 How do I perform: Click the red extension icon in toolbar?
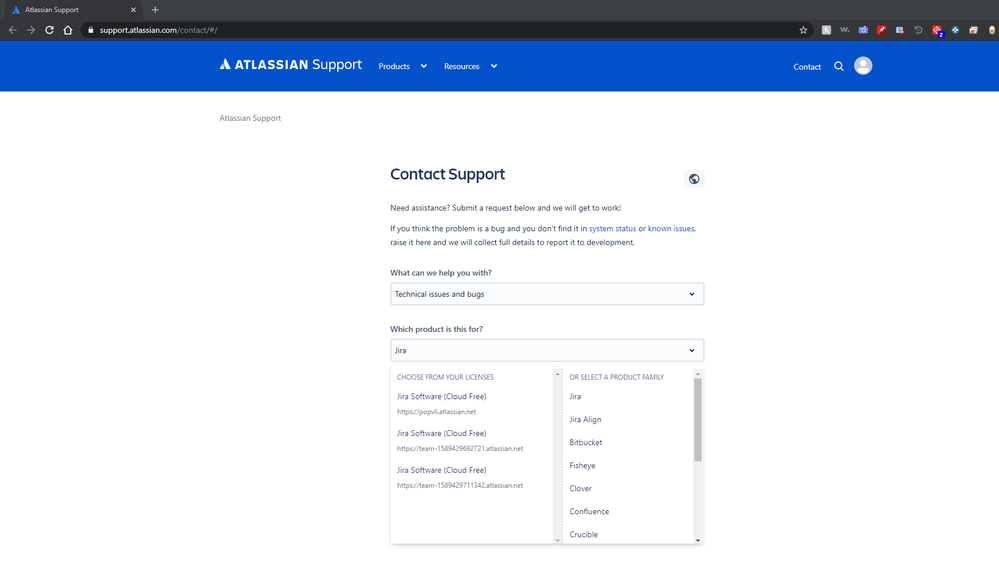881,30
